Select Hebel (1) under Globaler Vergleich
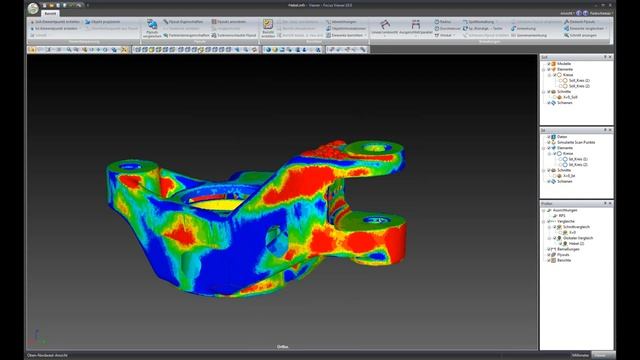Viewport: 640px width, 360px height. (576, 244)
